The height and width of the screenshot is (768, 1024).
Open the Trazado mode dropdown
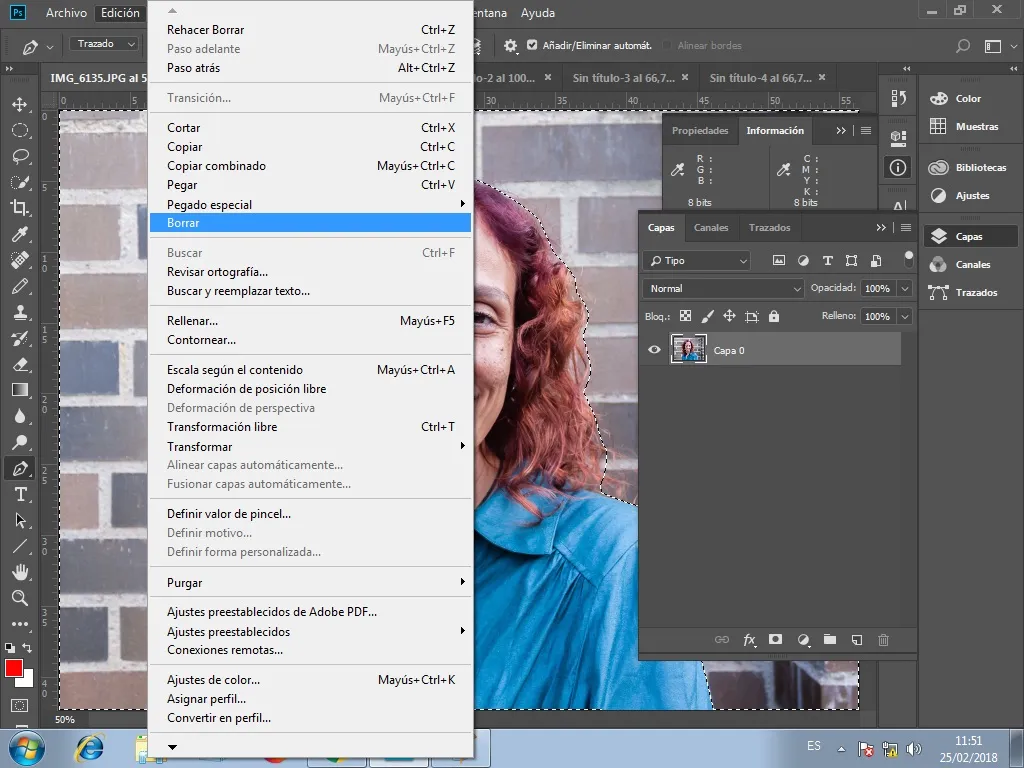tap(104, 44)
